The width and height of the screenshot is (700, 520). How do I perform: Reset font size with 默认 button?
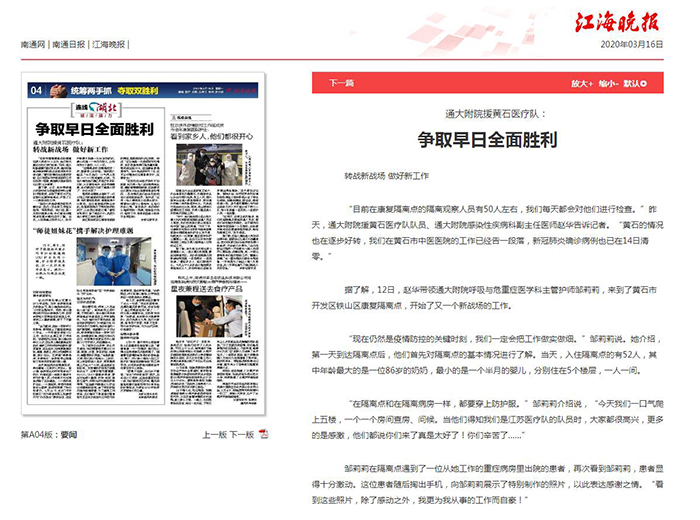638,85
